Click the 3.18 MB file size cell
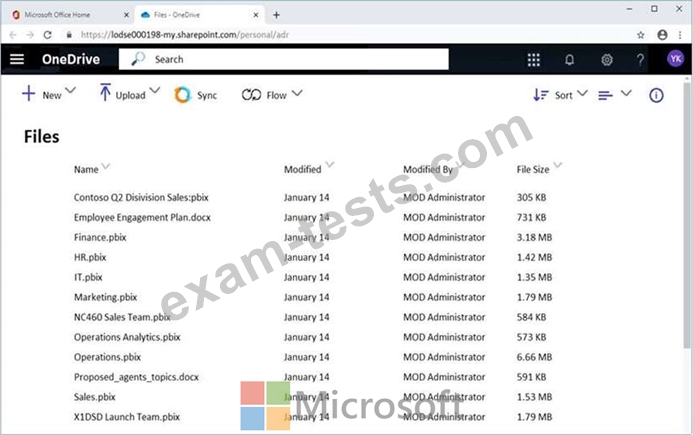Image resolution: width=693 pixels, height=435 pixels. point(534,237)
